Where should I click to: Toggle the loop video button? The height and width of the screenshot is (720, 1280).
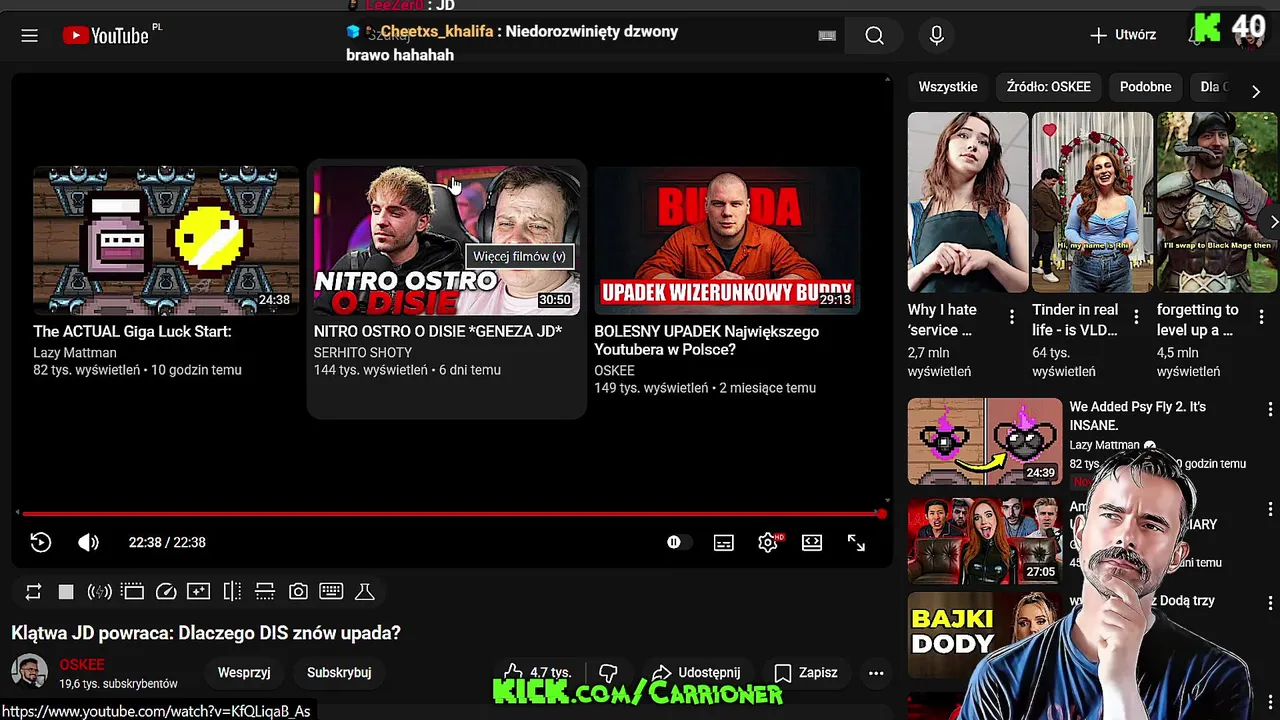(33, 592)
